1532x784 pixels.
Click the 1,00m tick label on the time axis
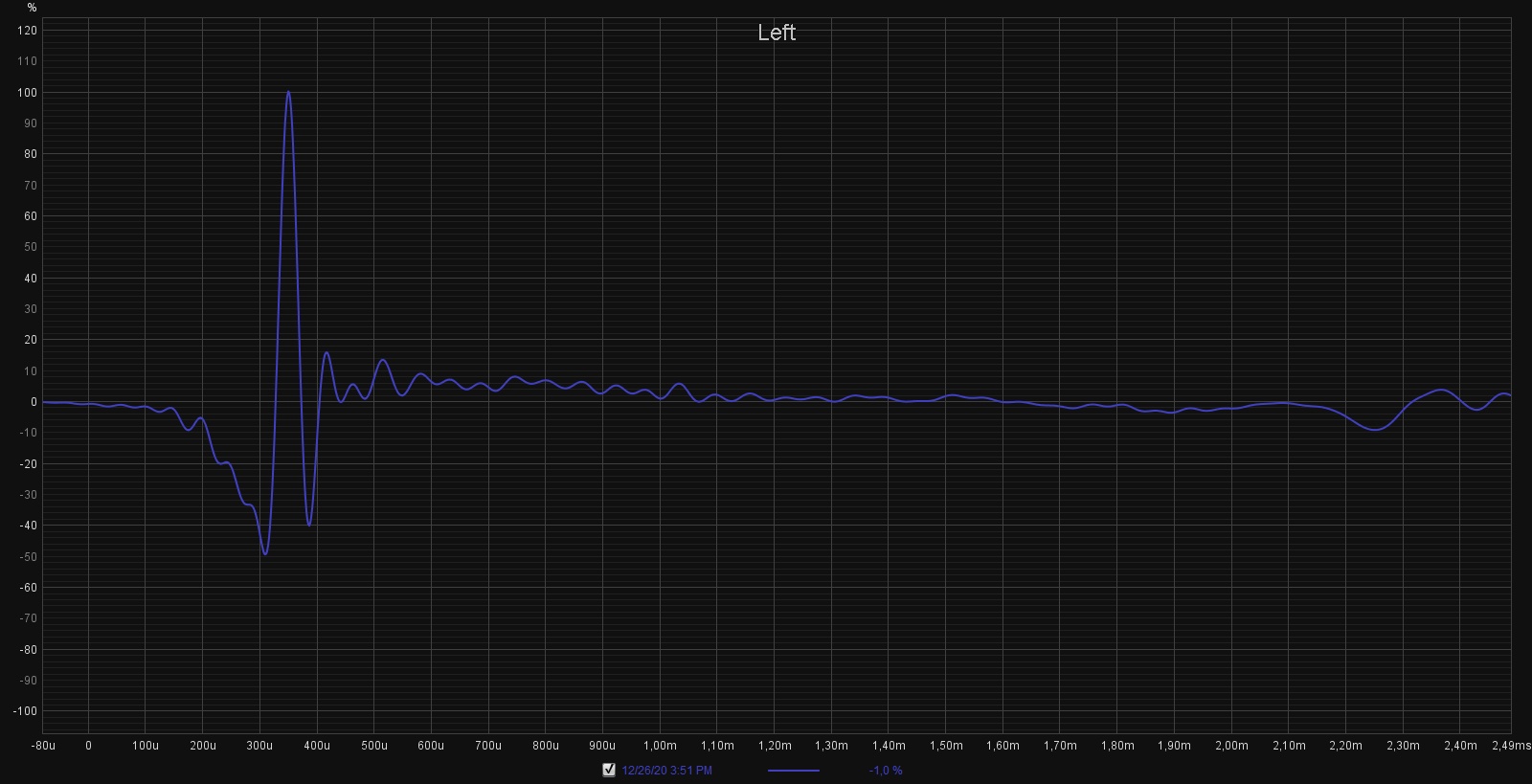coord(660,746)
